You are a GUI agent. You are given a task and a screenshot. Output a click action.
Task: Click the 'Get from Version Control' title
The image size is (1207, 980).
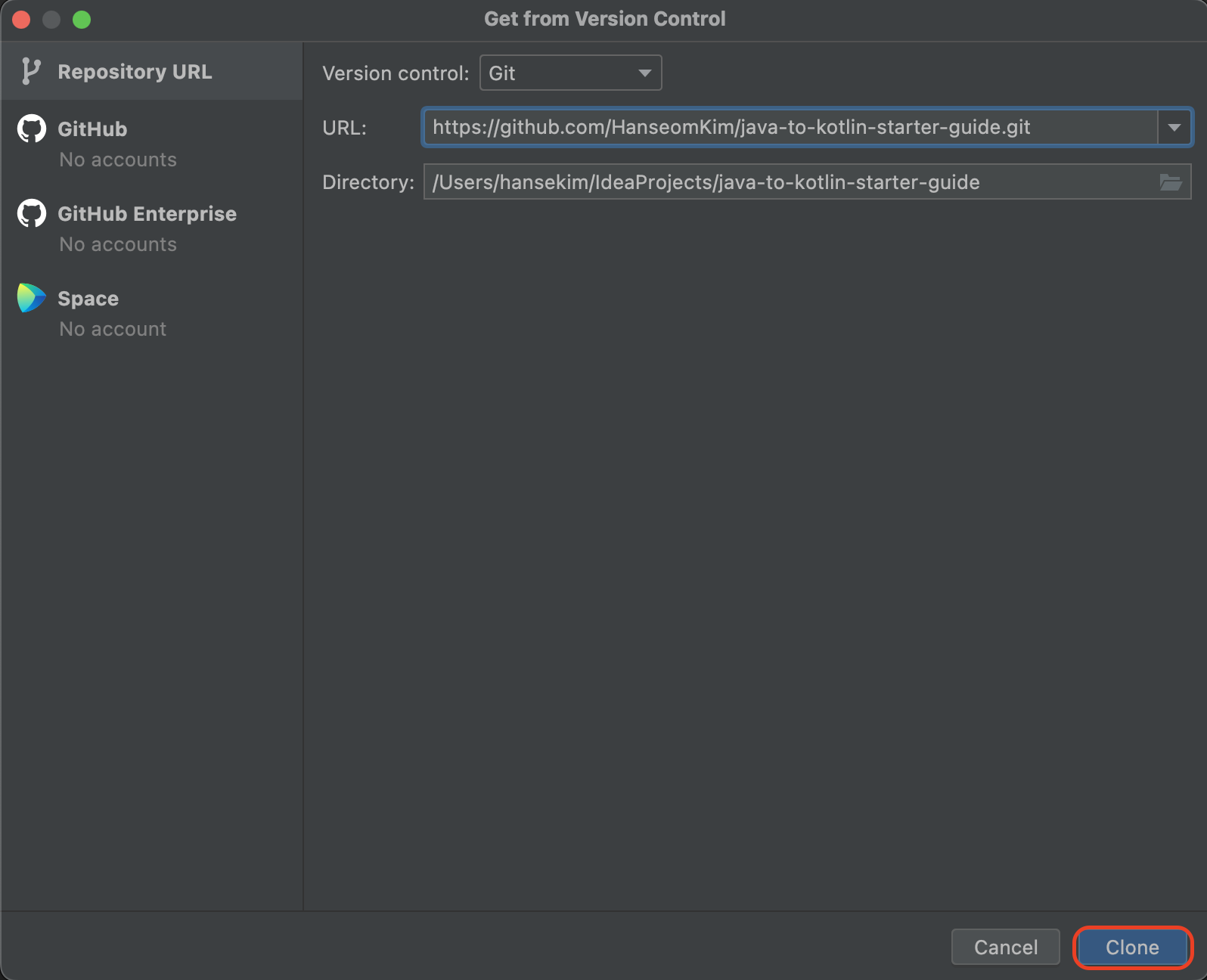[x=604, y=19]
